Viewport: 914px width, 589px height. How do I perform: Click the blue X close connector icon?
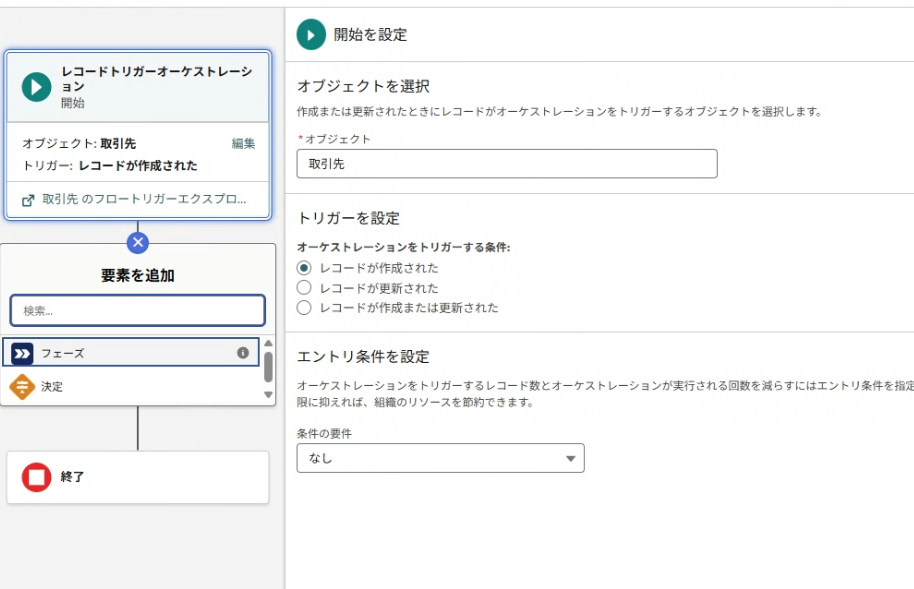138,243
